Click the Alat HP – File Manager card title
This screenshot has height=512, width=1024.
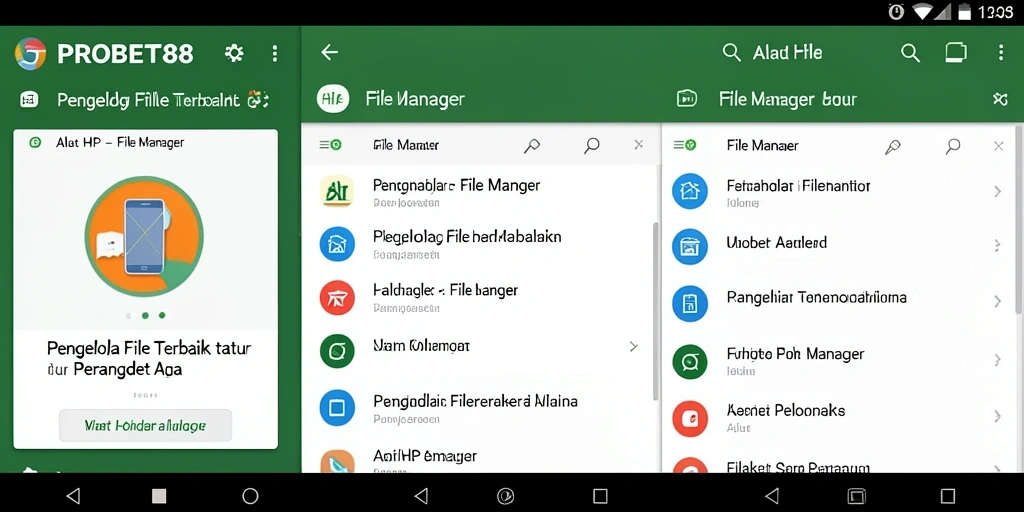tap(120, 142)
